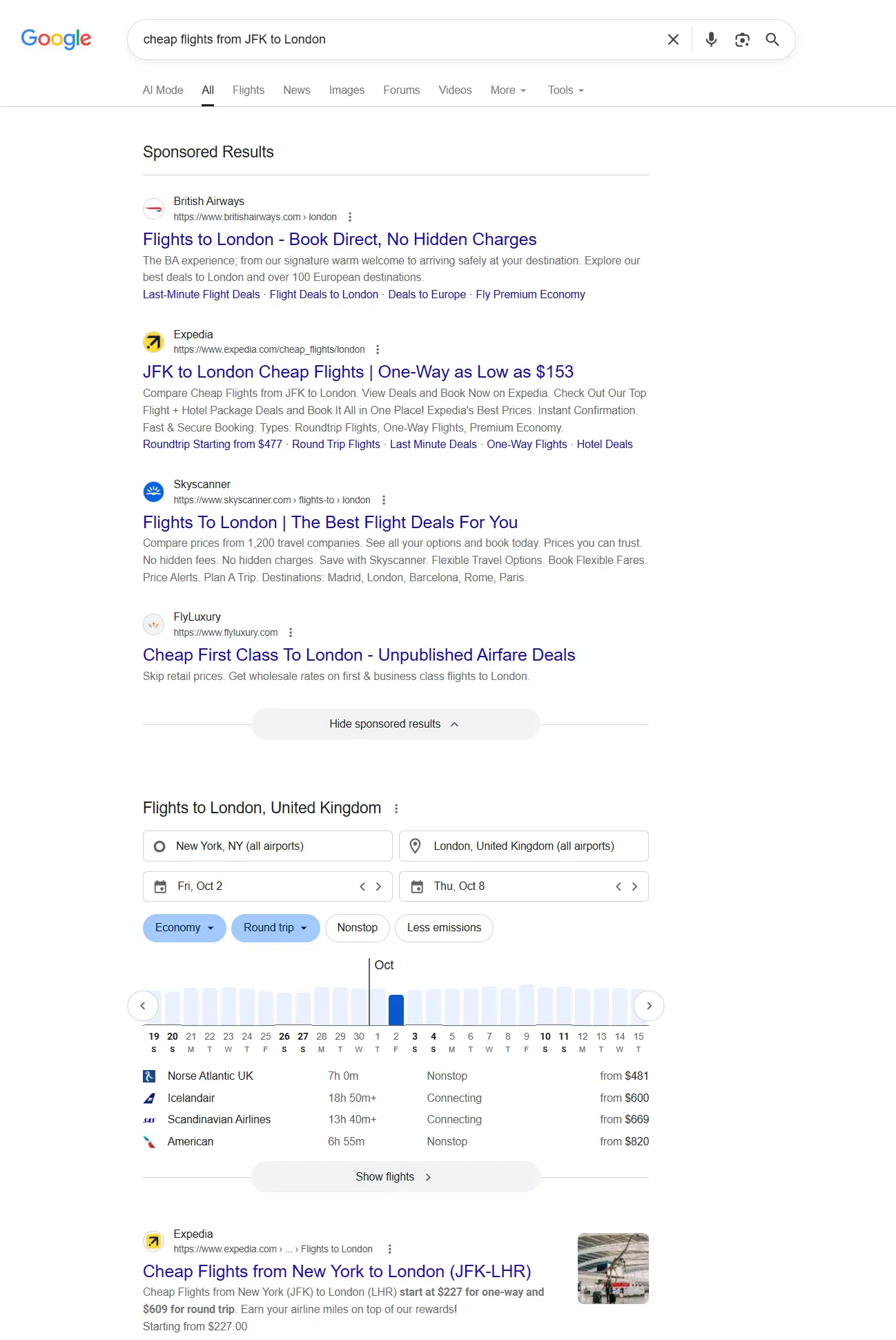
Task: Clear the search query with X
Action: 673,39
